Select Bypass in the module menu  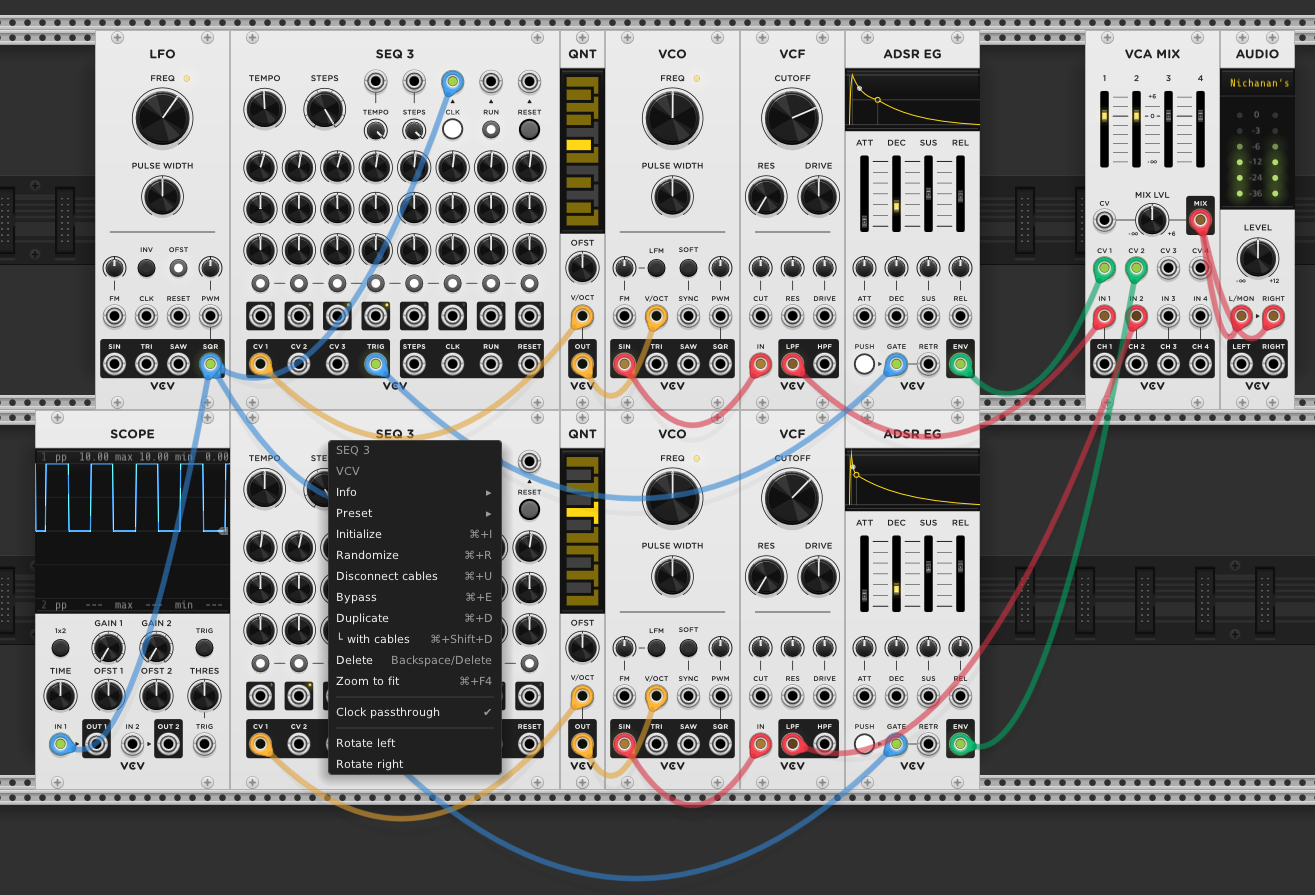pyautogui.click(x=414, y=597)
